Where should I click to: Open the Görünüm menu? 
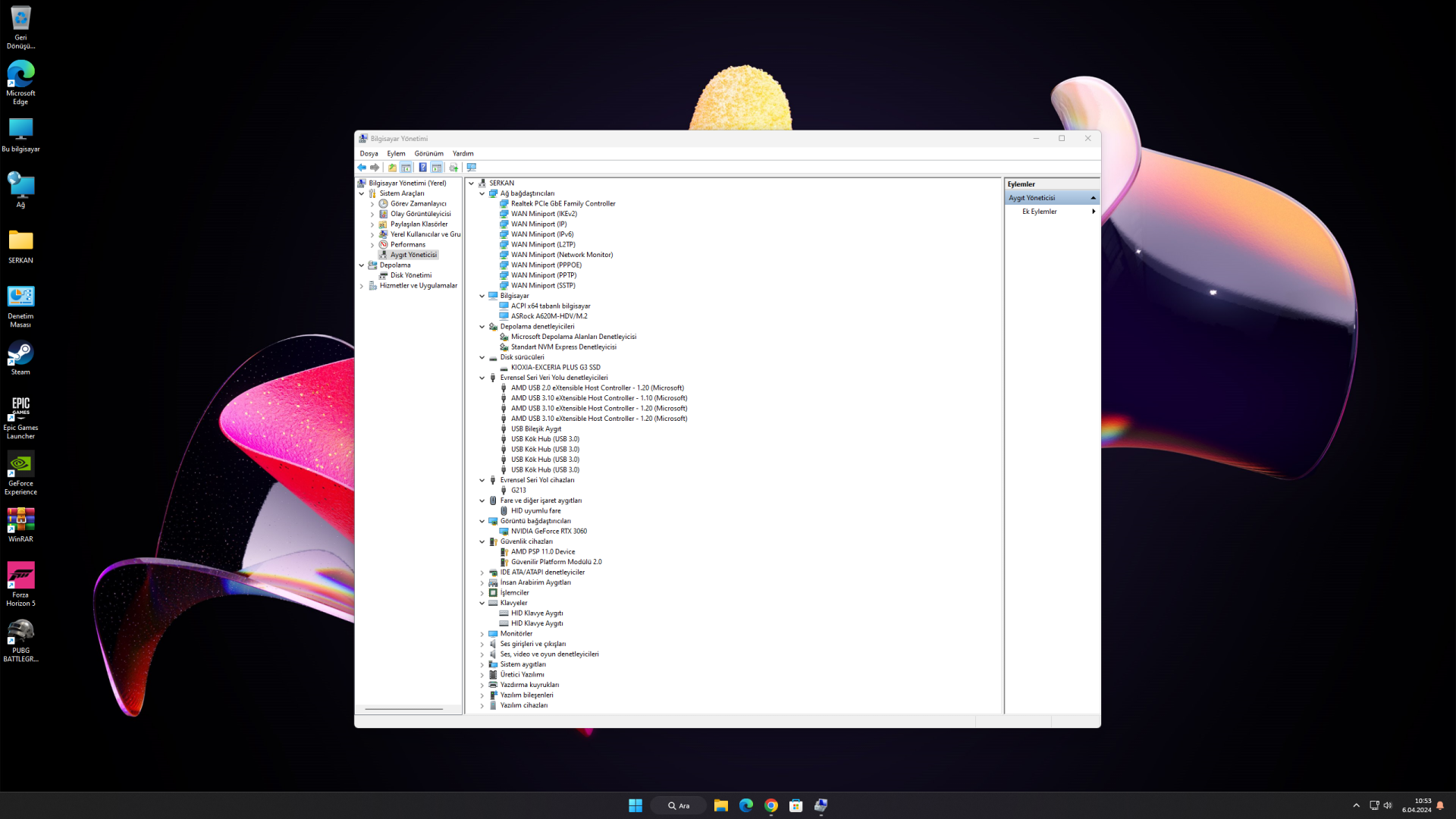(x=428, y=153)
